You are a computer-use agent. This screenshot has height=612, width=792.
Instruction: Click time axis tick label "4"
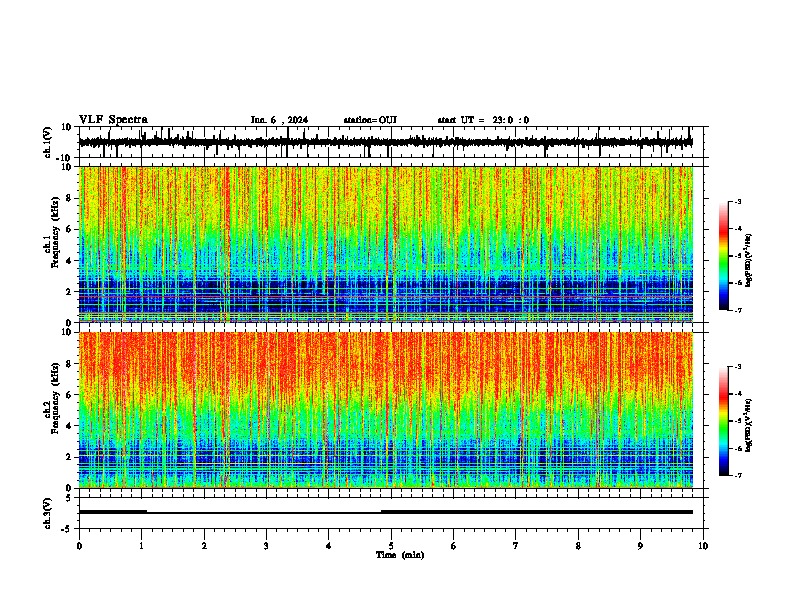pos(329,546)
